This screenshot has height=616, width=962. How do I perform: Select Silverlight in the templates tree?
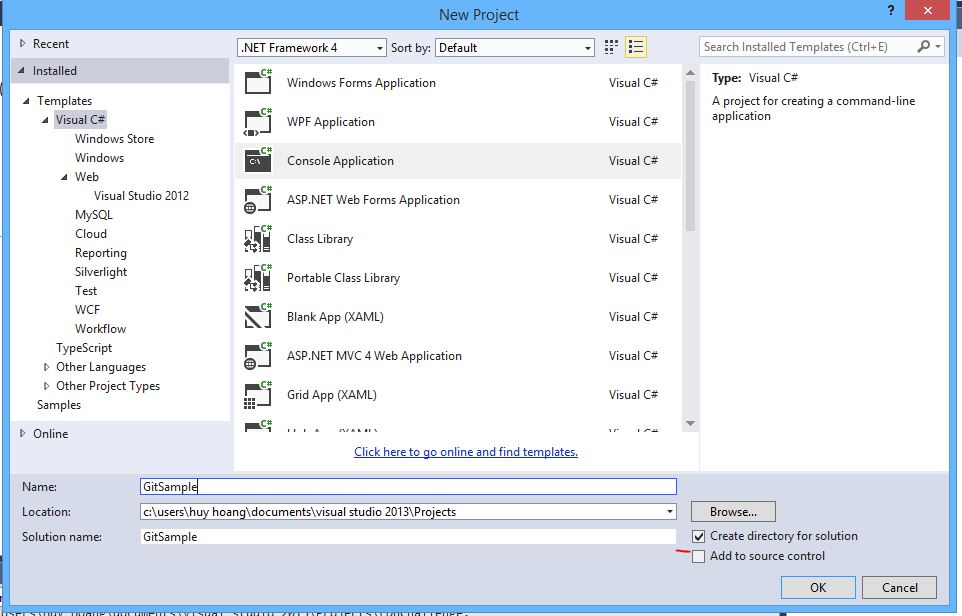pos(101,272)
